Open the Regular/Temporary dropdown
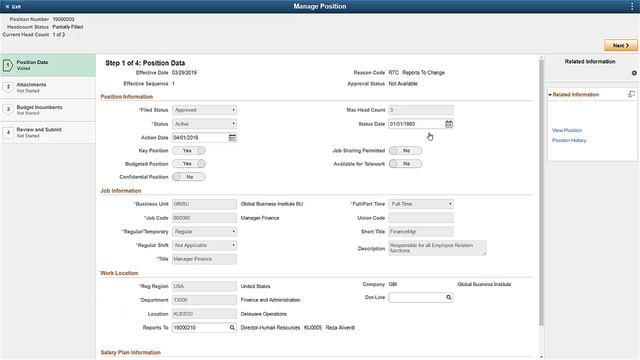 click(204, 231)
